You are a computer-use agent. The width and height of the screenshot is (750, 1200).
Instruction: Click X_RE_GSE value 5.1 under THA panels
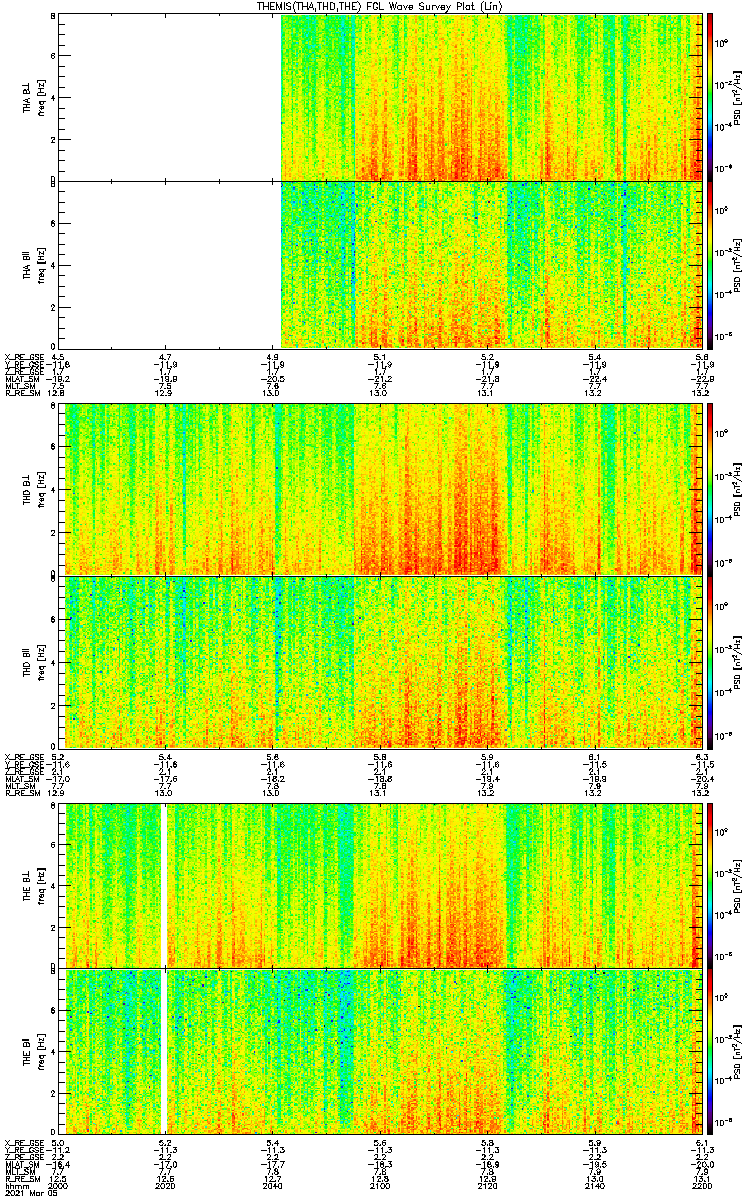point(380,356)
